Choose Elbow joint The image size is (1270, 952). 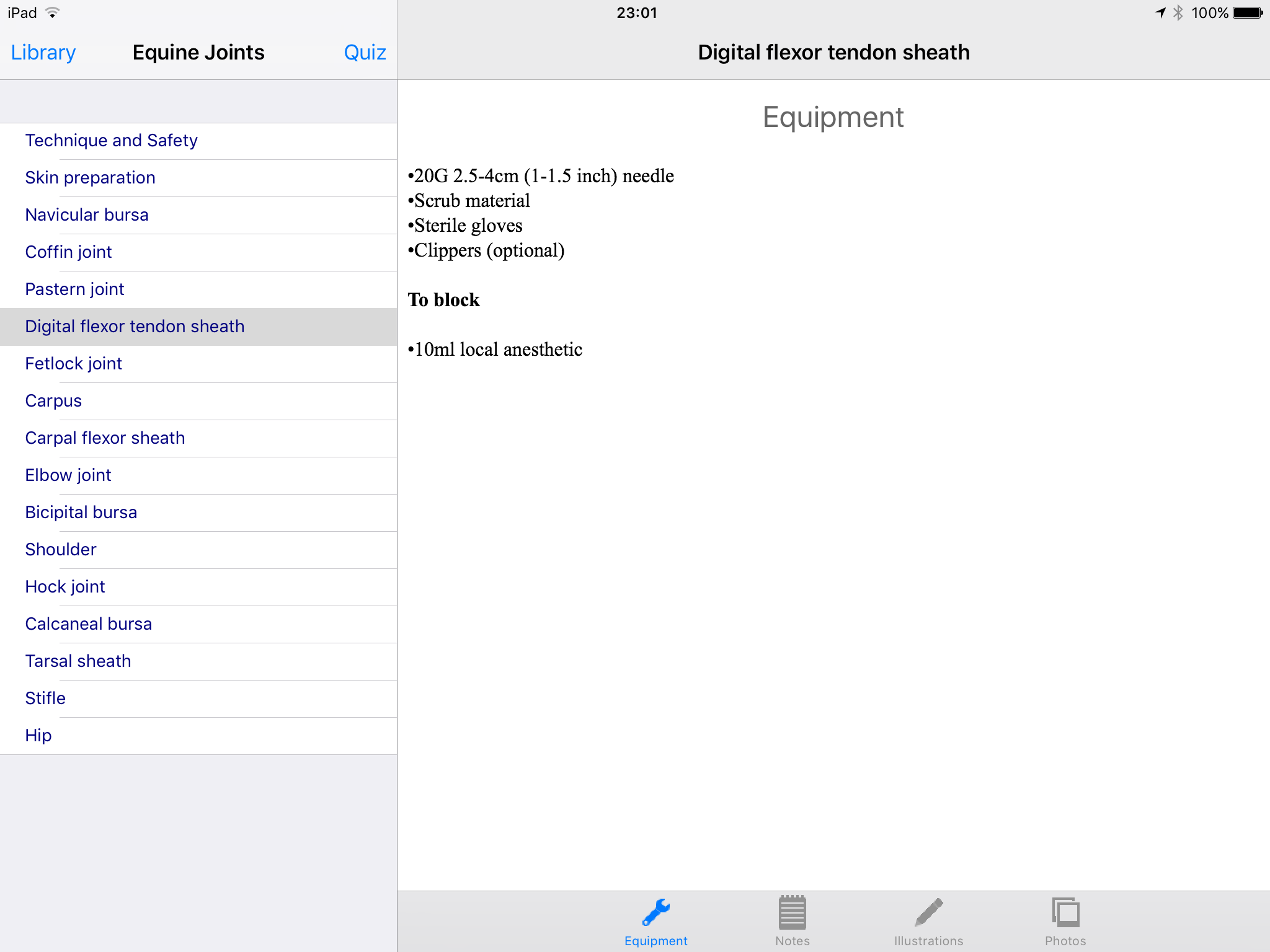pyautogui.click(x=198, y=475)
